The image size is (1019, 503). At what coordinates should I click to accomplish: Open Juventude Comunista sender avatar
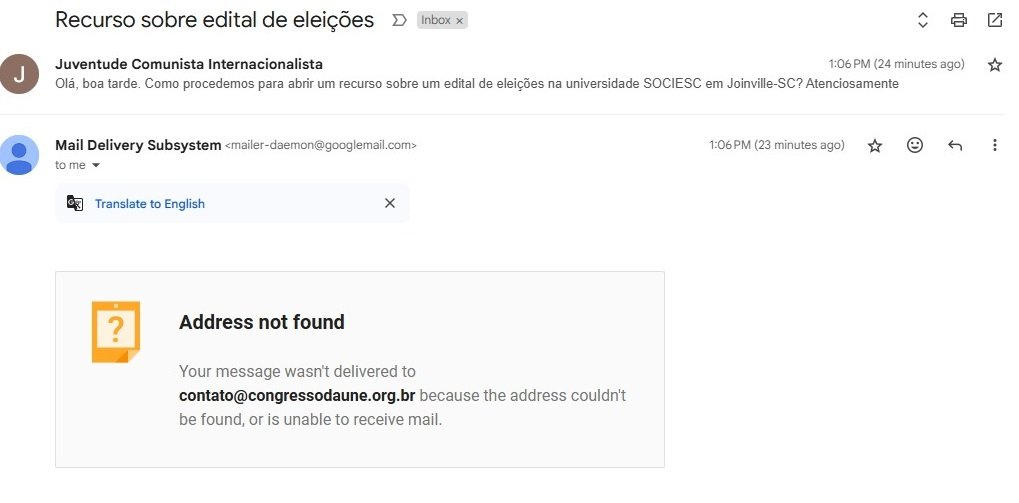[x=19, y=74]
